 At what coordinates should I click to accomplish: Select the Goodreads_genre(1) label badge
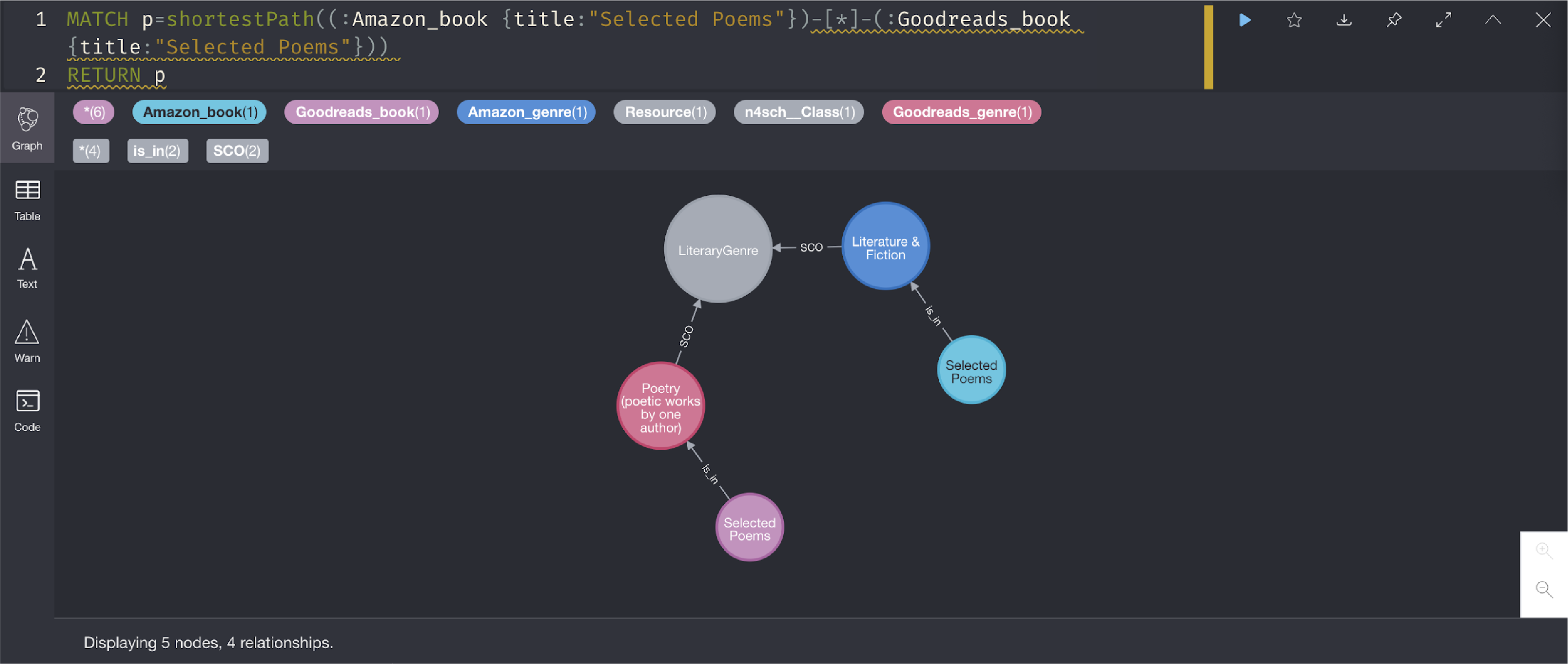(962, 112)
